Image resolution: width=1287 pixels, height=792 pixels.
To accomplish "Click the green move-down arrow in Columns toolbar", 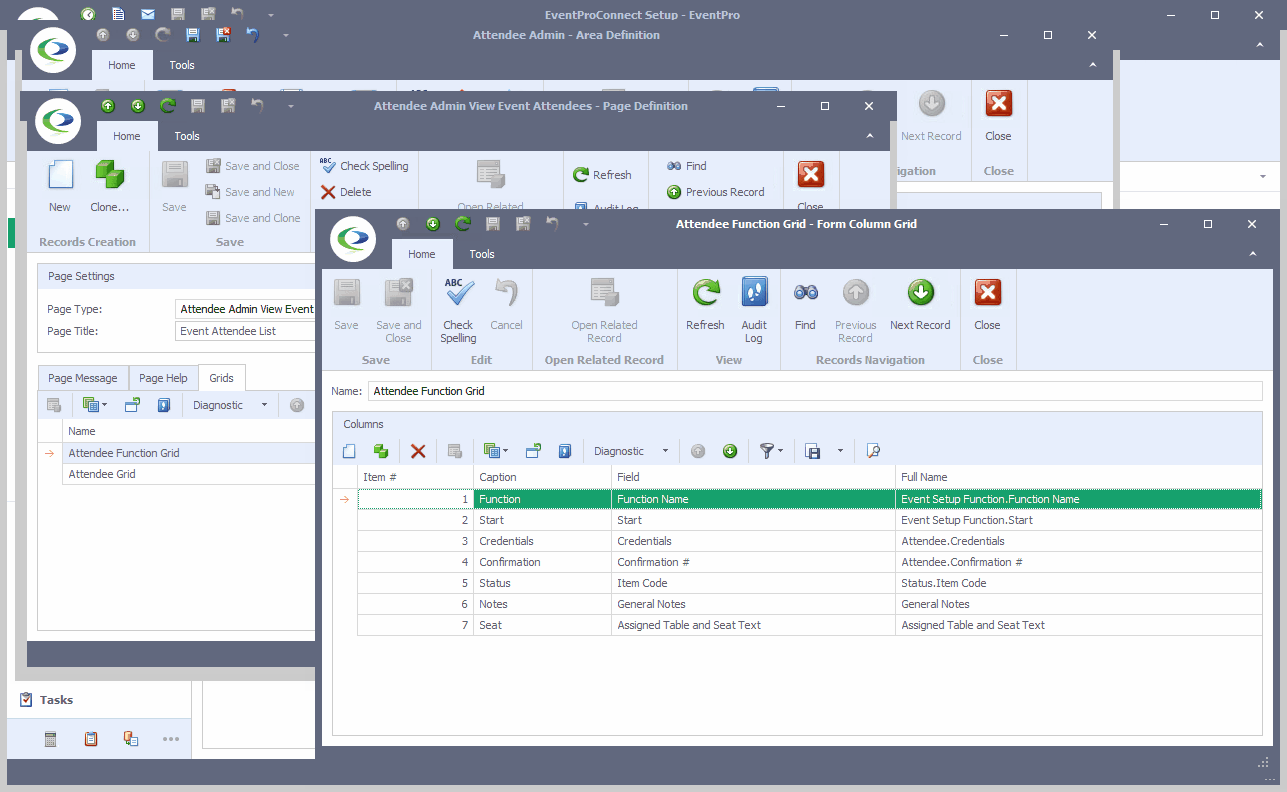I will pyautogui.click(x=730, y=451).
